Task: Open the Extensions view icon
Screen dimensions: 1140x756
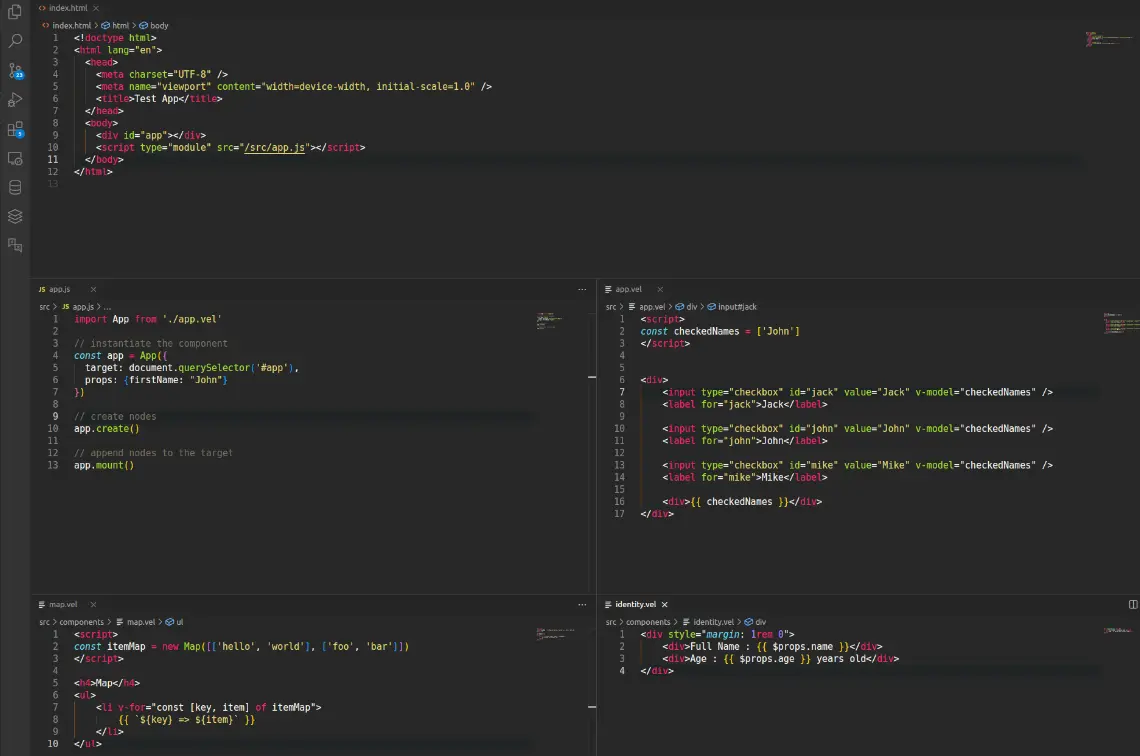Action: 15,129
